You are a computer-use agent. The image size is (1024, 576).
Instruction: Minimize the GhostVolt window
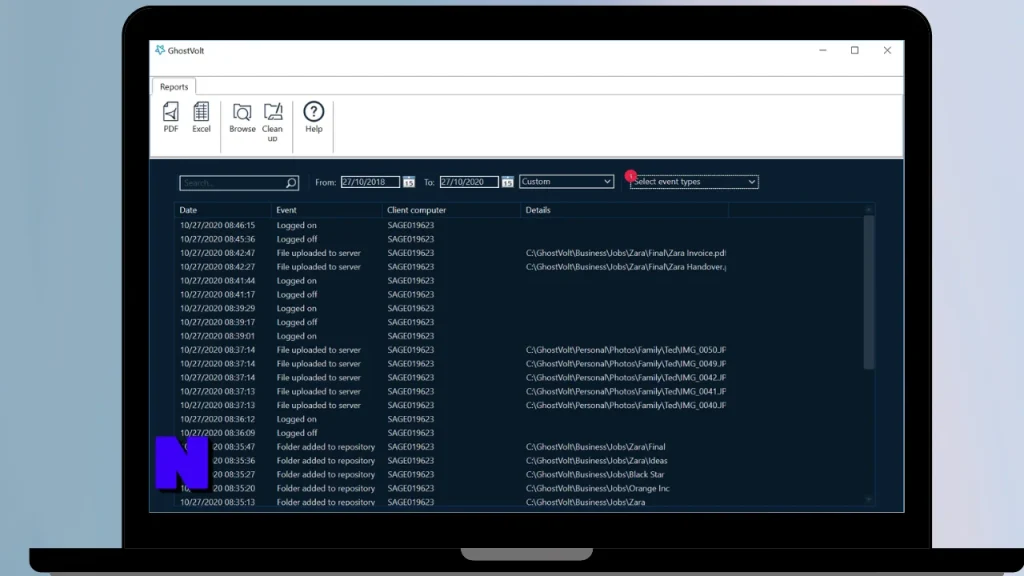coord(823,50)
